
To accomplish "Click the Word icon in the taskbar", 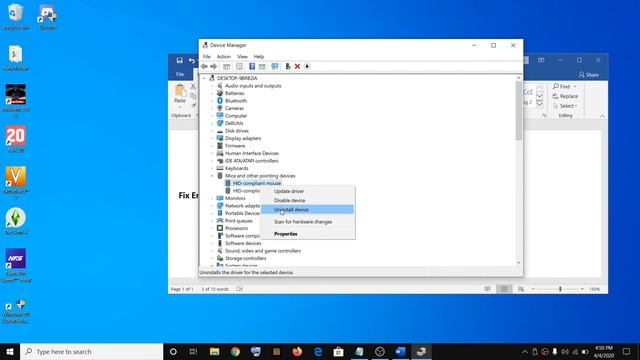I will point(400,351).
